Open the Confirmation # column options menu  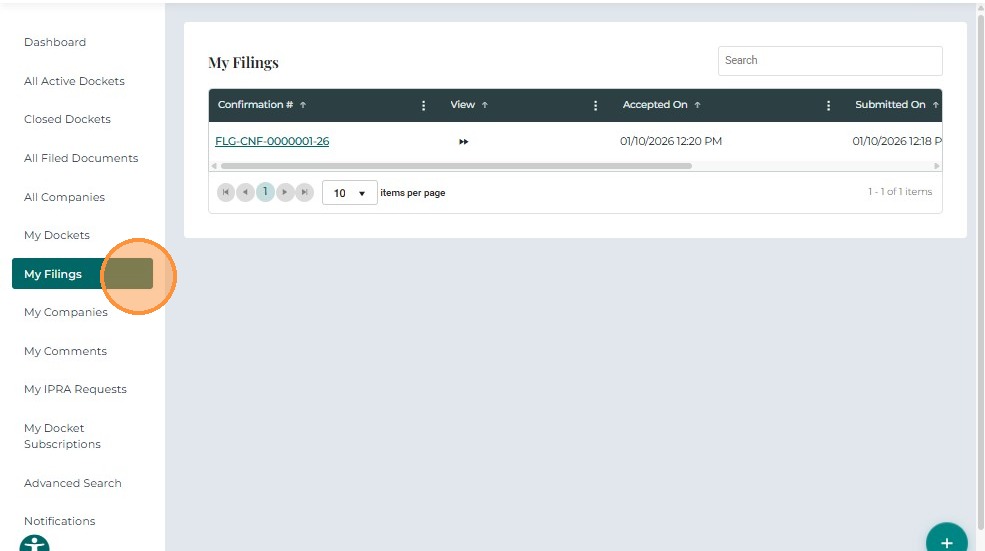(423, 106)
